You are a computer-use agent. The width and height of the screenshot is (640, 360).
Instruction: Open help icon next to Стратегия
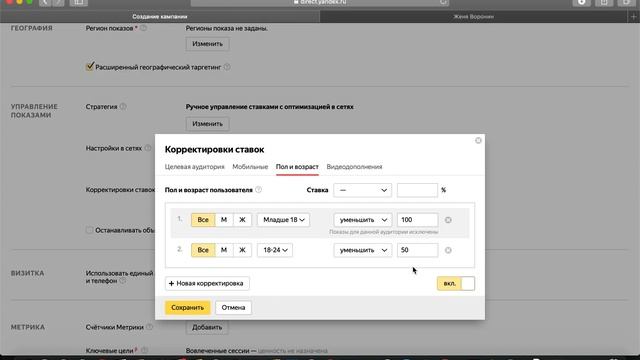tap(123, 107)
